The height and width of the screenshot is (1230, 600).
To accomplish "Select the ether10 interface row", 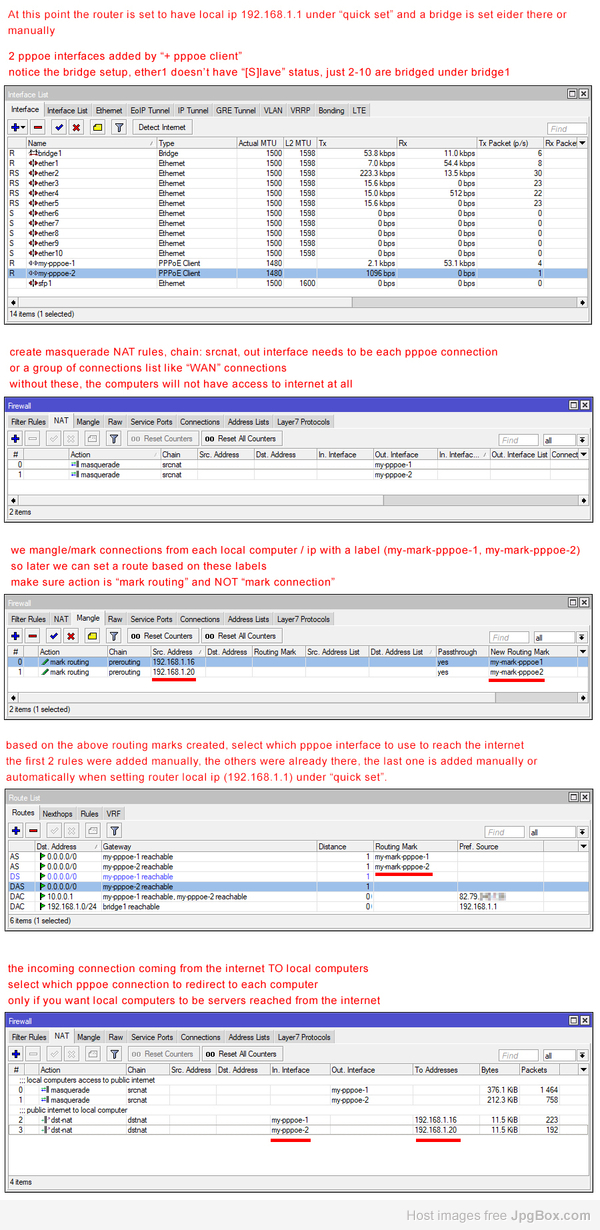I will coord(298,253).
